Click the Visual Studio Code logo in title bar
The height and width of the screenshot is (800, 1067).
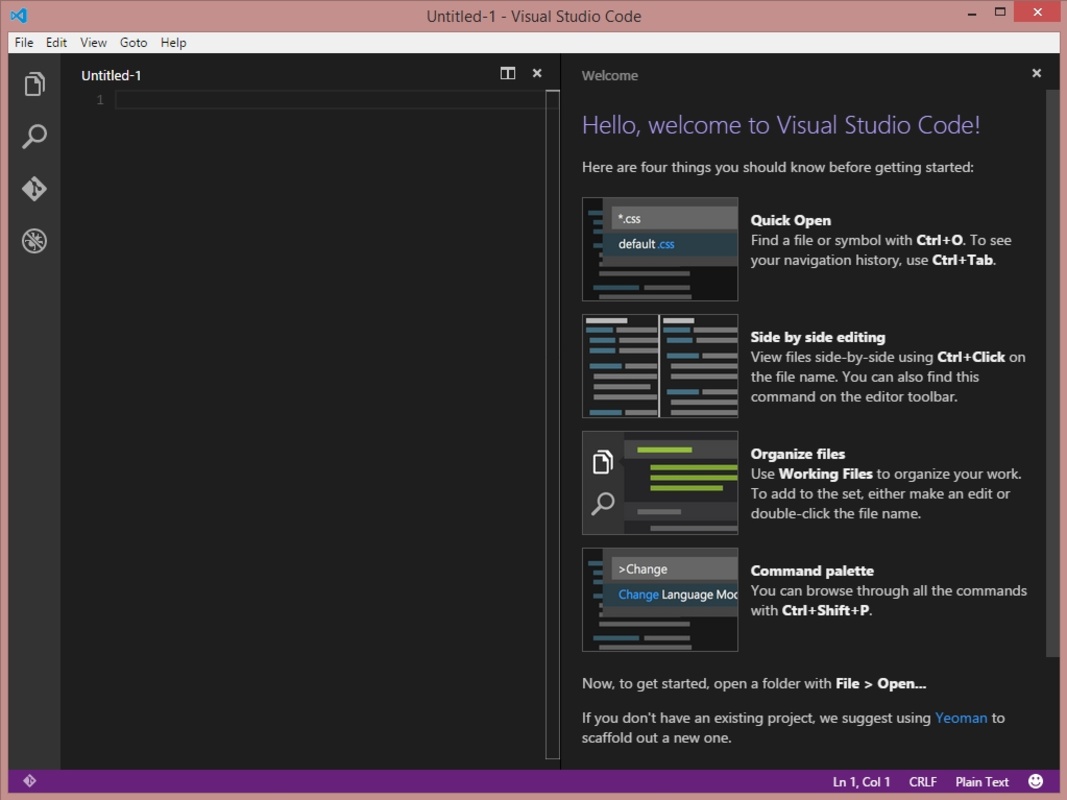point(18,15)
